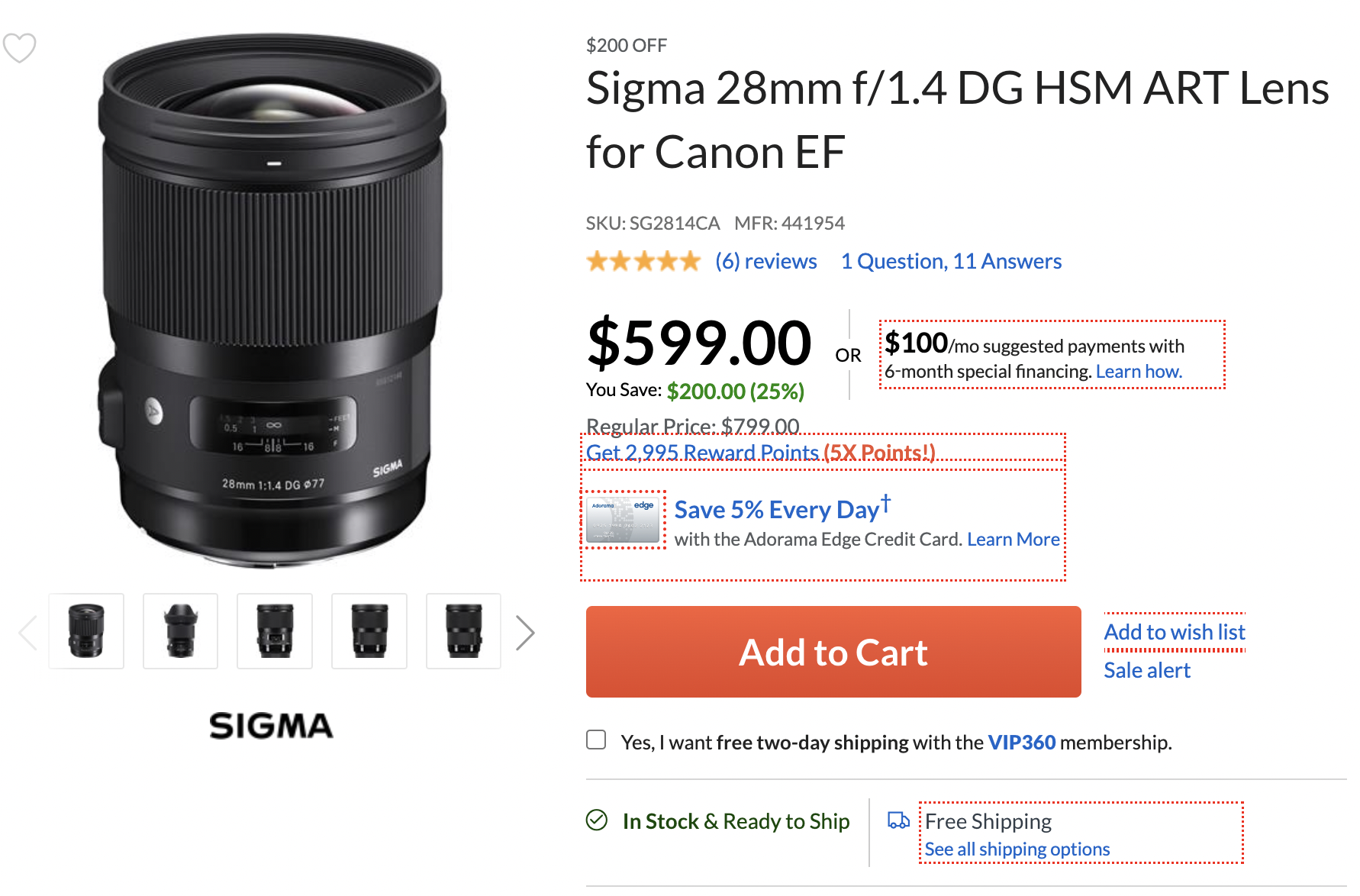Set up a Sale alert
Viewport: 1360px width, 896px height.
tap(1146, 670)
